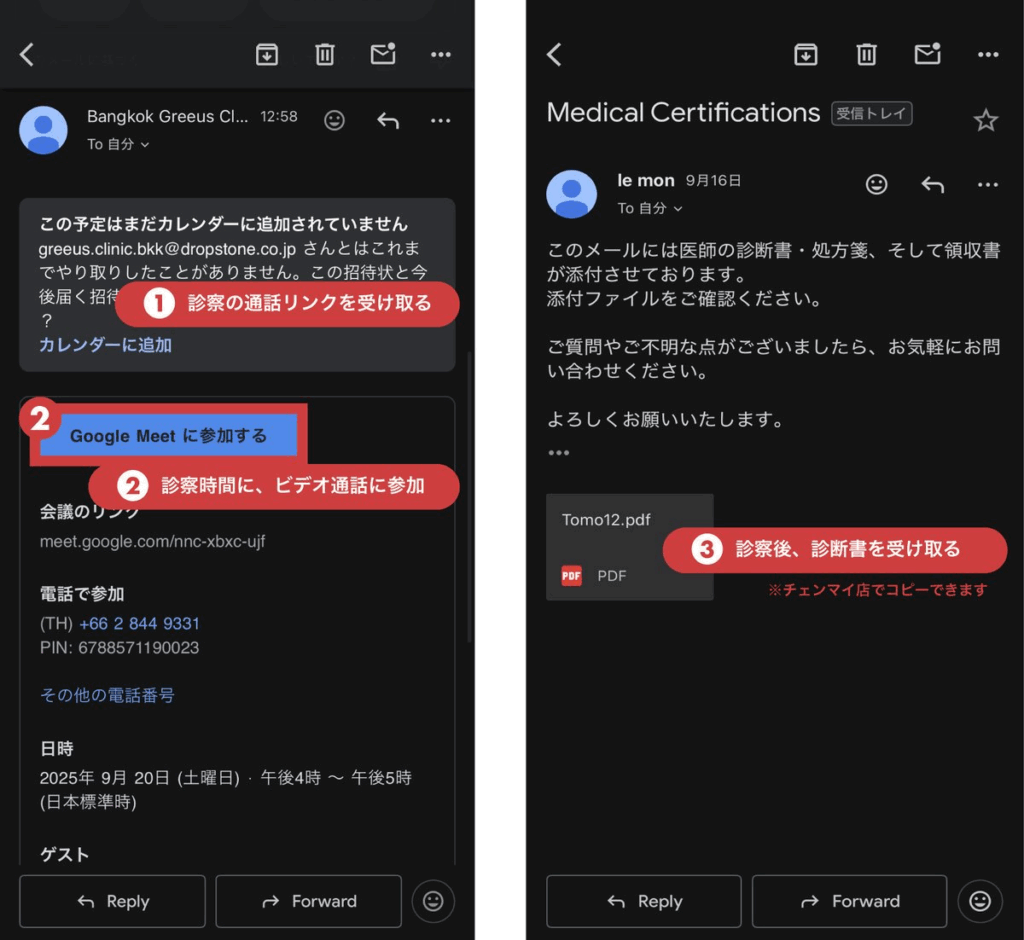The image size is (1024, 940).
Task: Show trimmed content dots below よろしくお願いいたします
Action: [558, 453]
